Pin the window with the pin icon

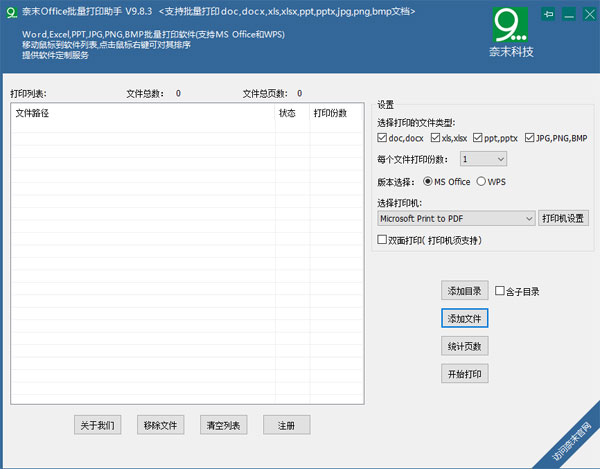[x=548, y=15]
